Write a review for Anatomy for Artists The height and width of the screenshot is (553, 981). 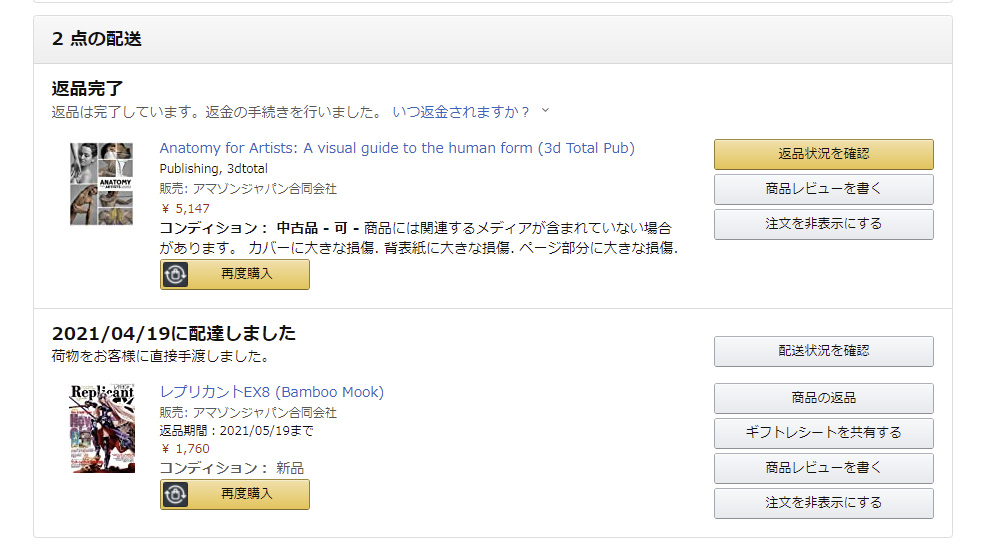823,189
